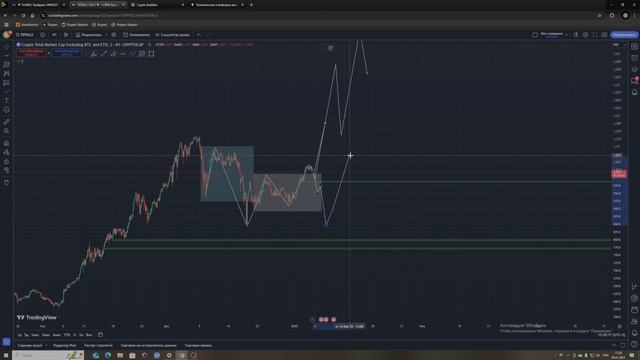Image resolution: width=640 pixels, height=360 pixels.
Task: Open the layout setup selector
Action: click(x=535, y=35)
